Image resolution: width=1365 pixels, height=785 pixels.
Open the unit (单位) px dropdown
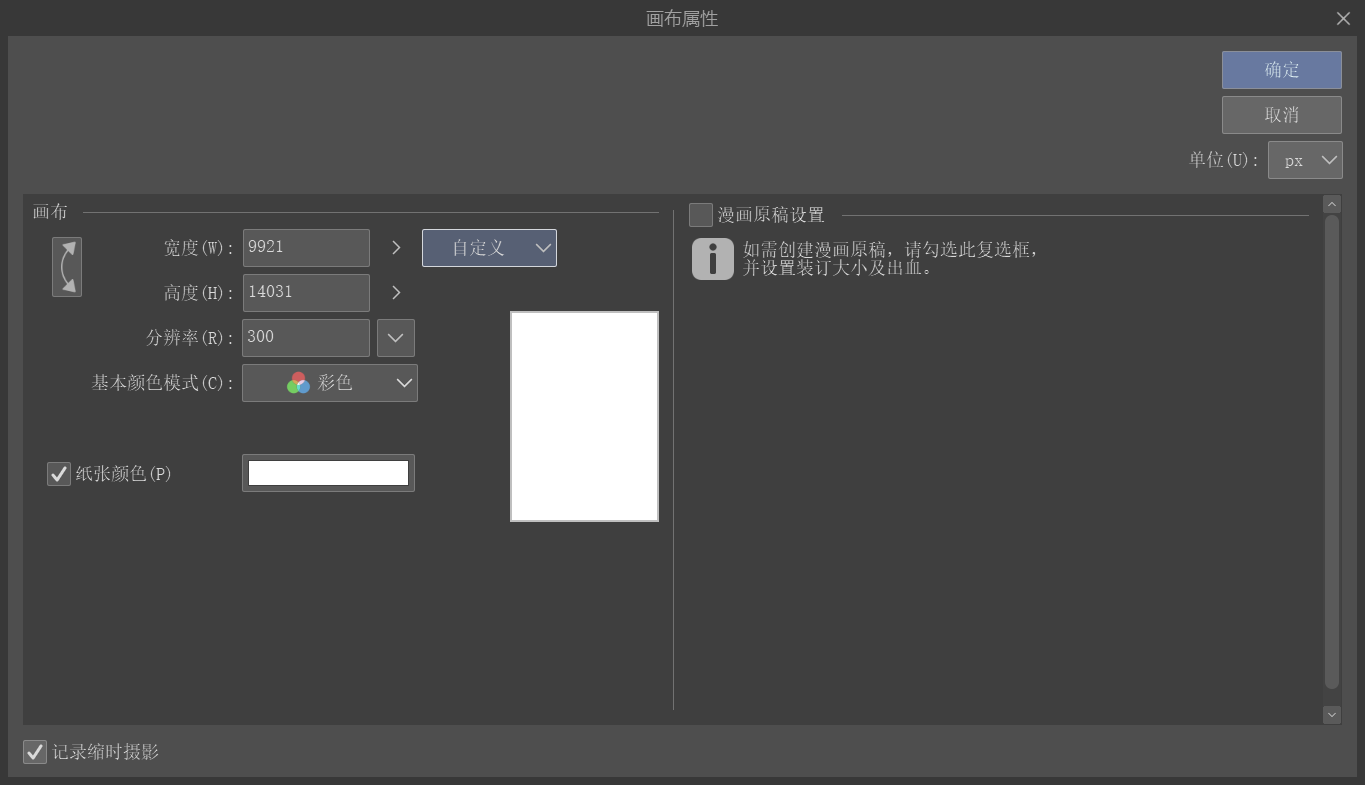[x=1305, y=160]
